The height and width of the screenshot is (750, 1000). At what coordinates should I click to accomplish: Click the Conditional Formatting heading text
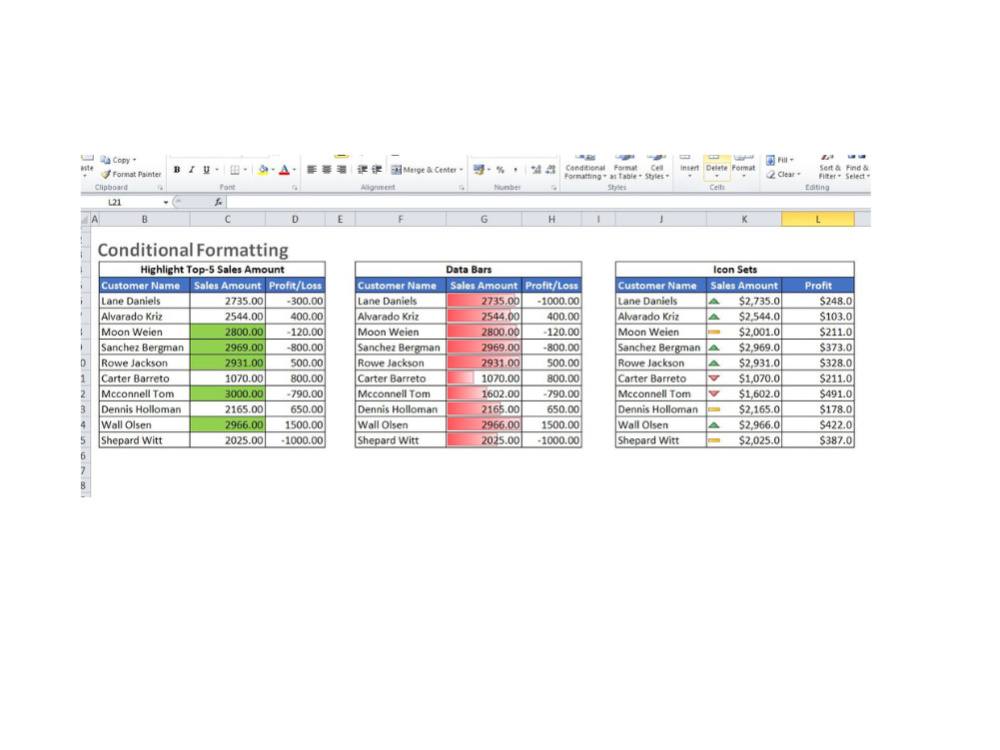[193, 250]
